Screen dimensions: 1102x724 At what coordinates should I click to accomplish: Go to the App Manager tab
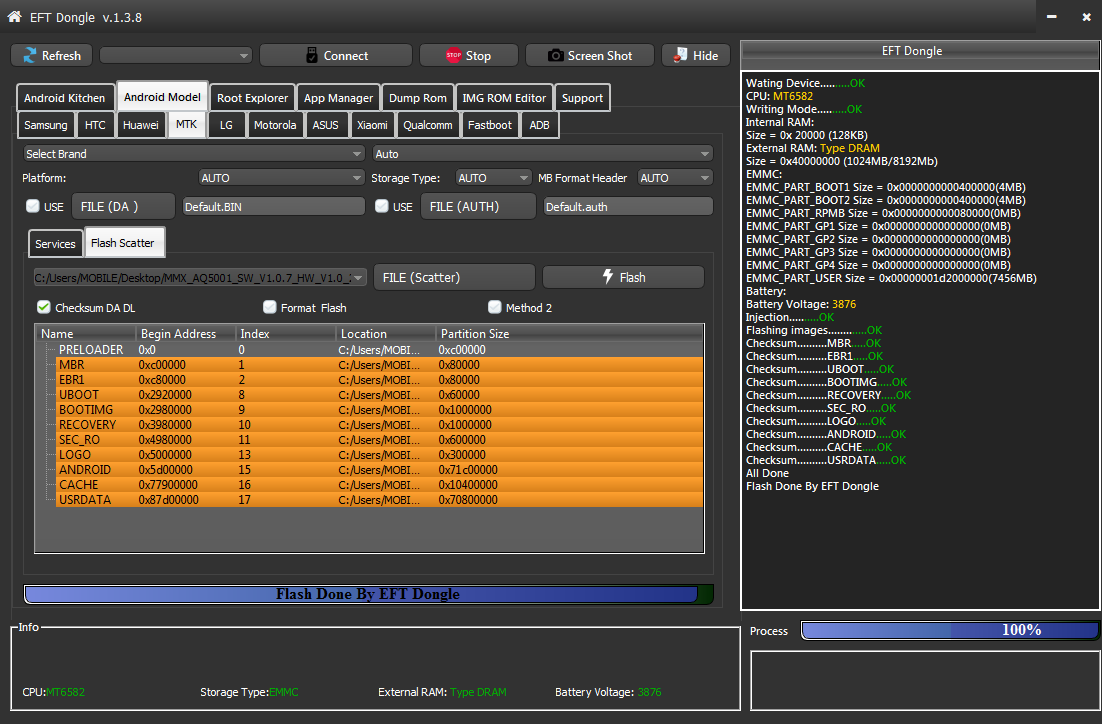338,98
